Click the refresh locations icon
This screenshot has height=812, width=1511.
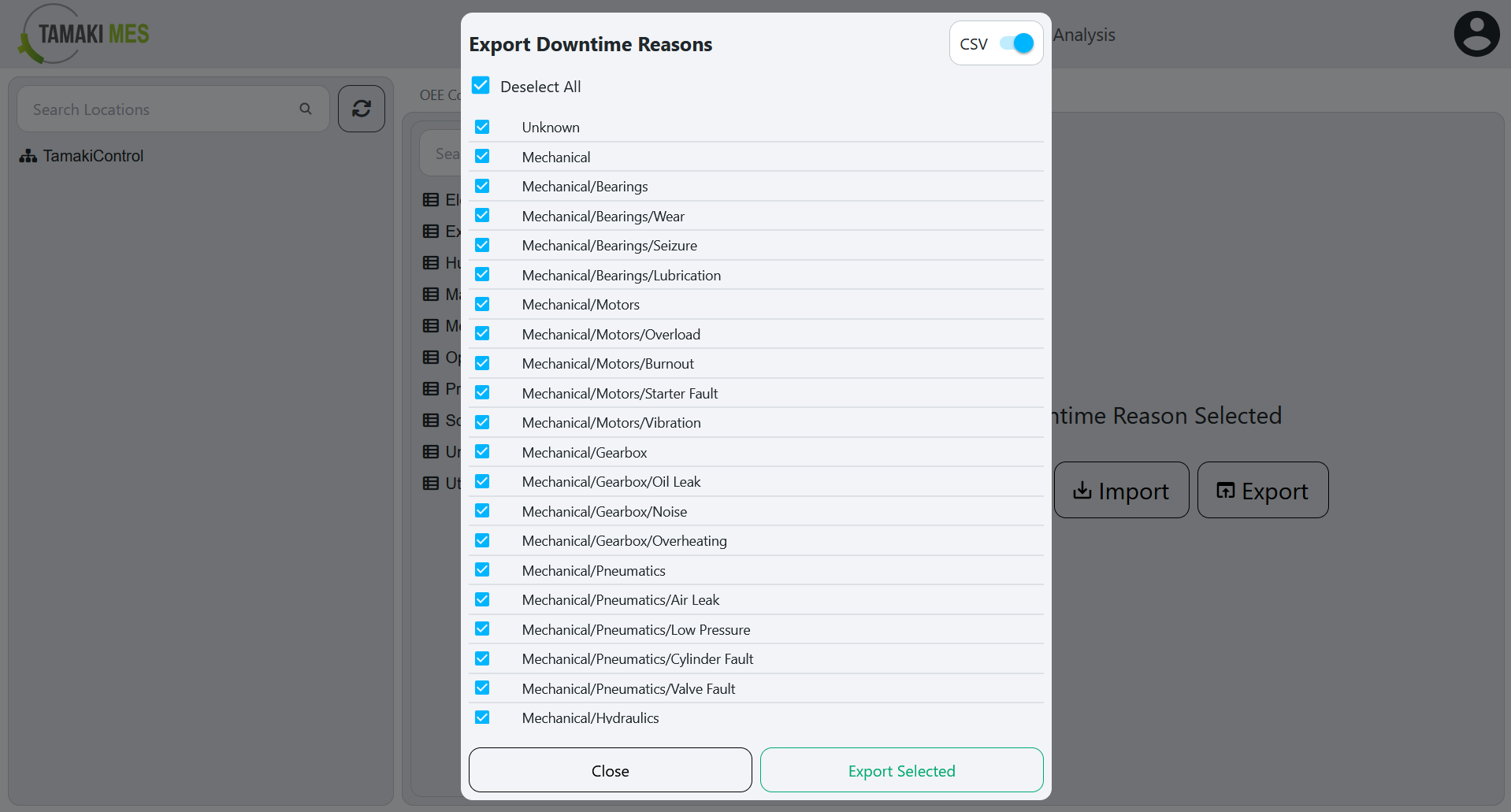click(x=361, y=109)
